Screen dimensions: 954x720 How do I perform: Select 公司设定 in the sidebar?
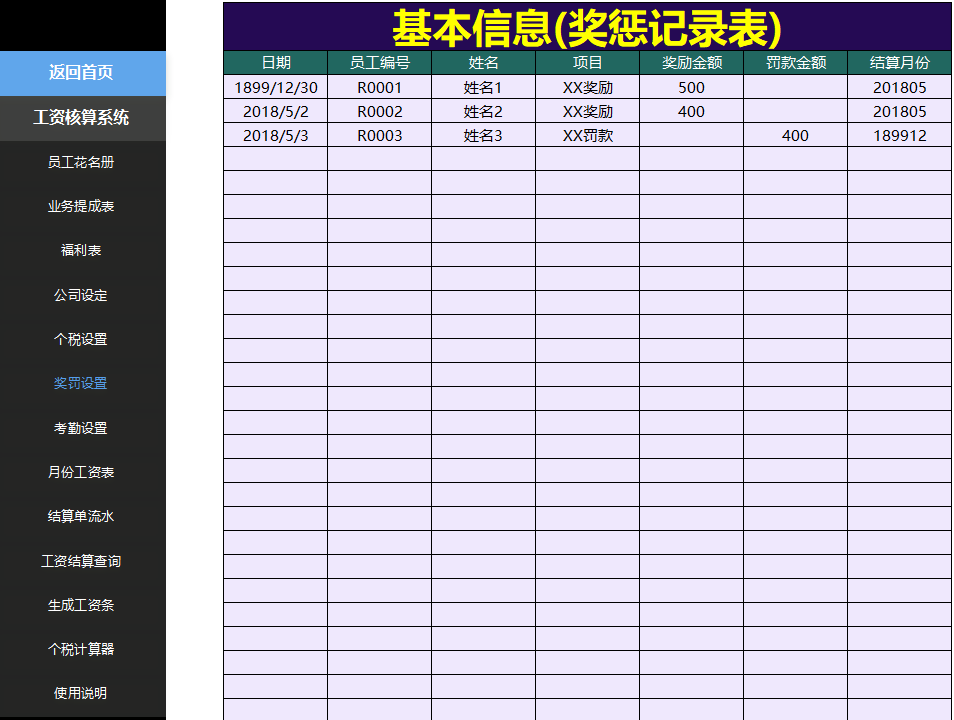(83, 295)
